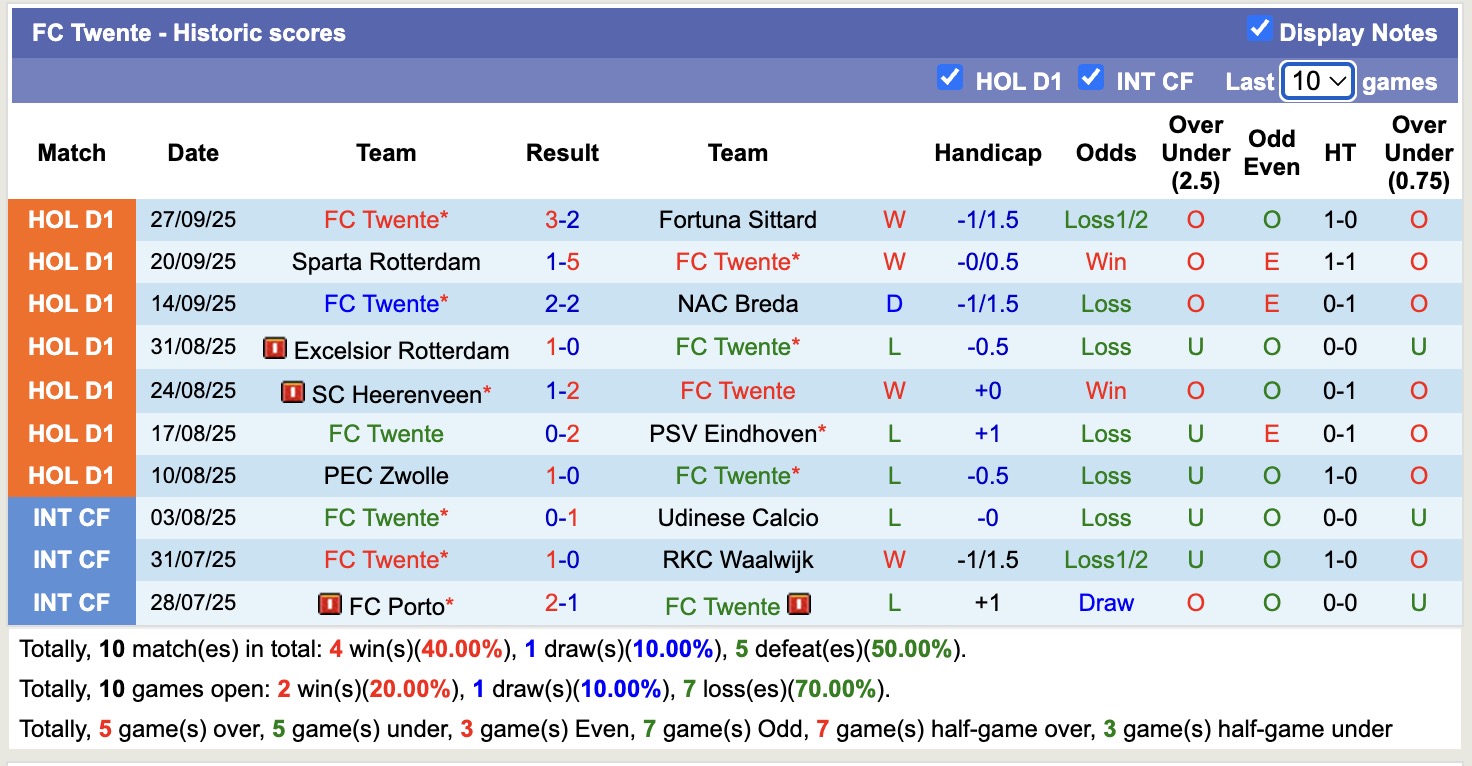Click the INT CF label on the 03/08 row
1472x766 pixels.
[72, 517]
